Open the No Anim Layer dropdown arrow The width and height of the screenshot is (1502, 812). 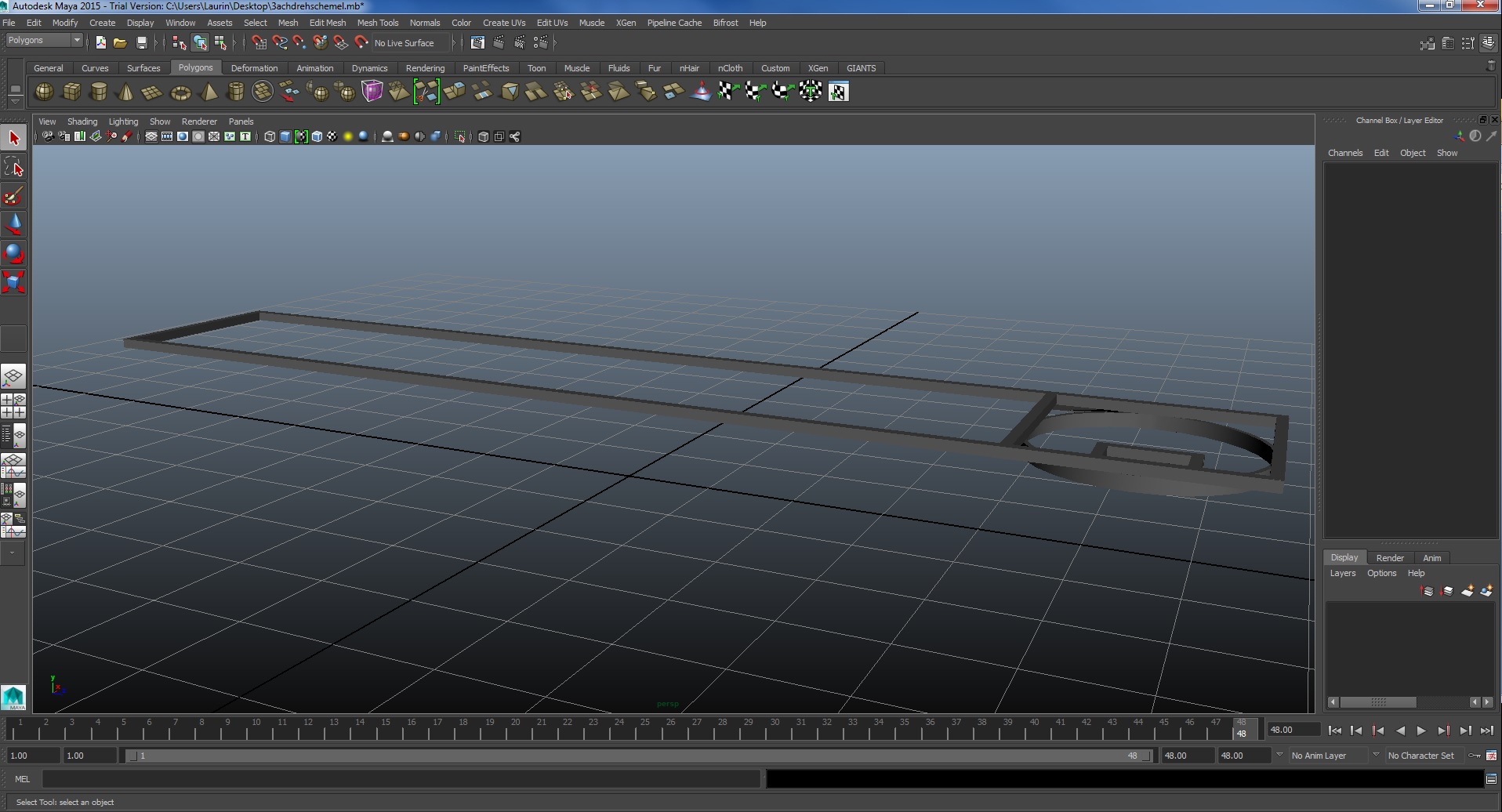point(1279,755)
